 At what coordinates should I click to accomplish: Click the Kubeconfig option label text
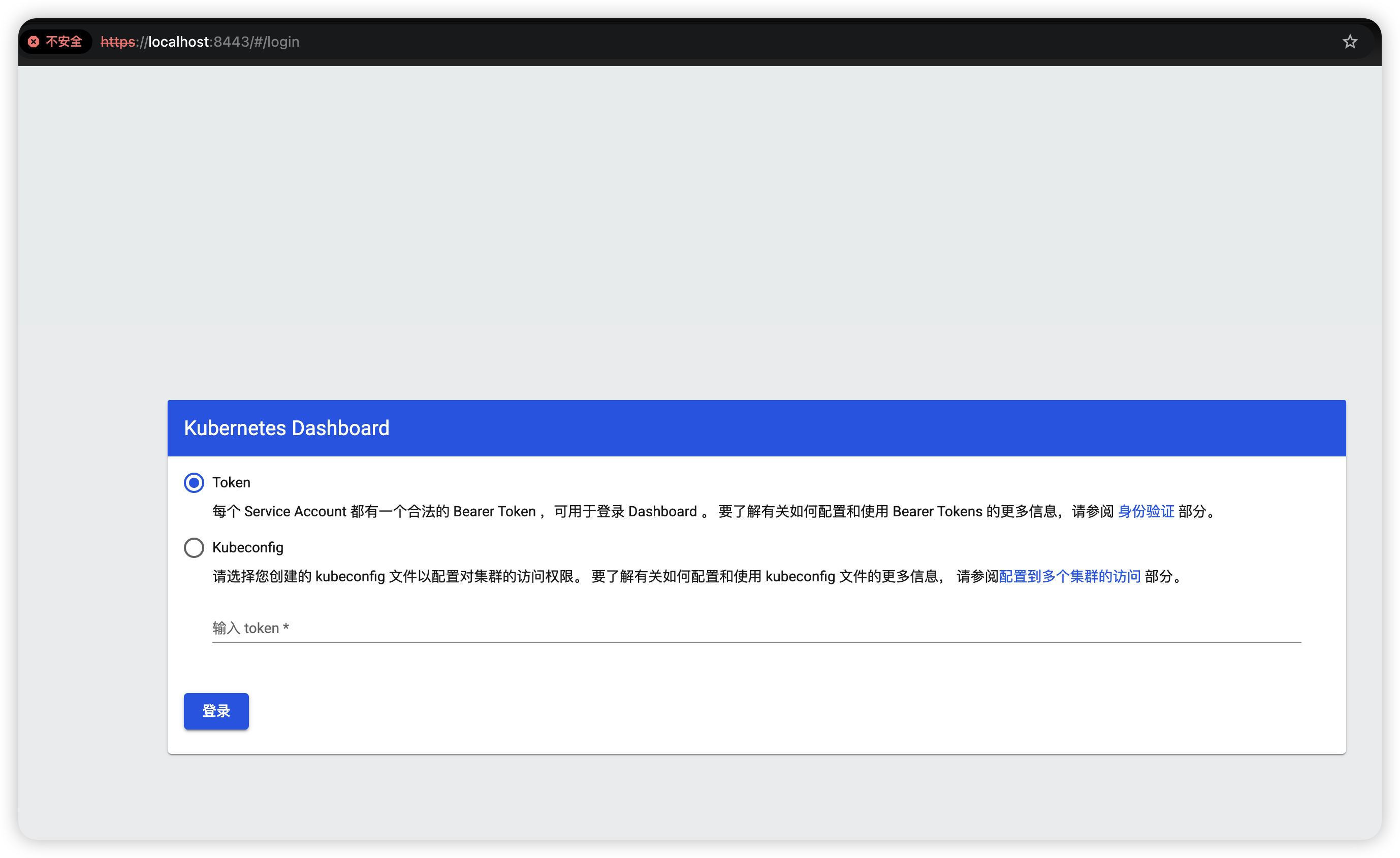248,547
